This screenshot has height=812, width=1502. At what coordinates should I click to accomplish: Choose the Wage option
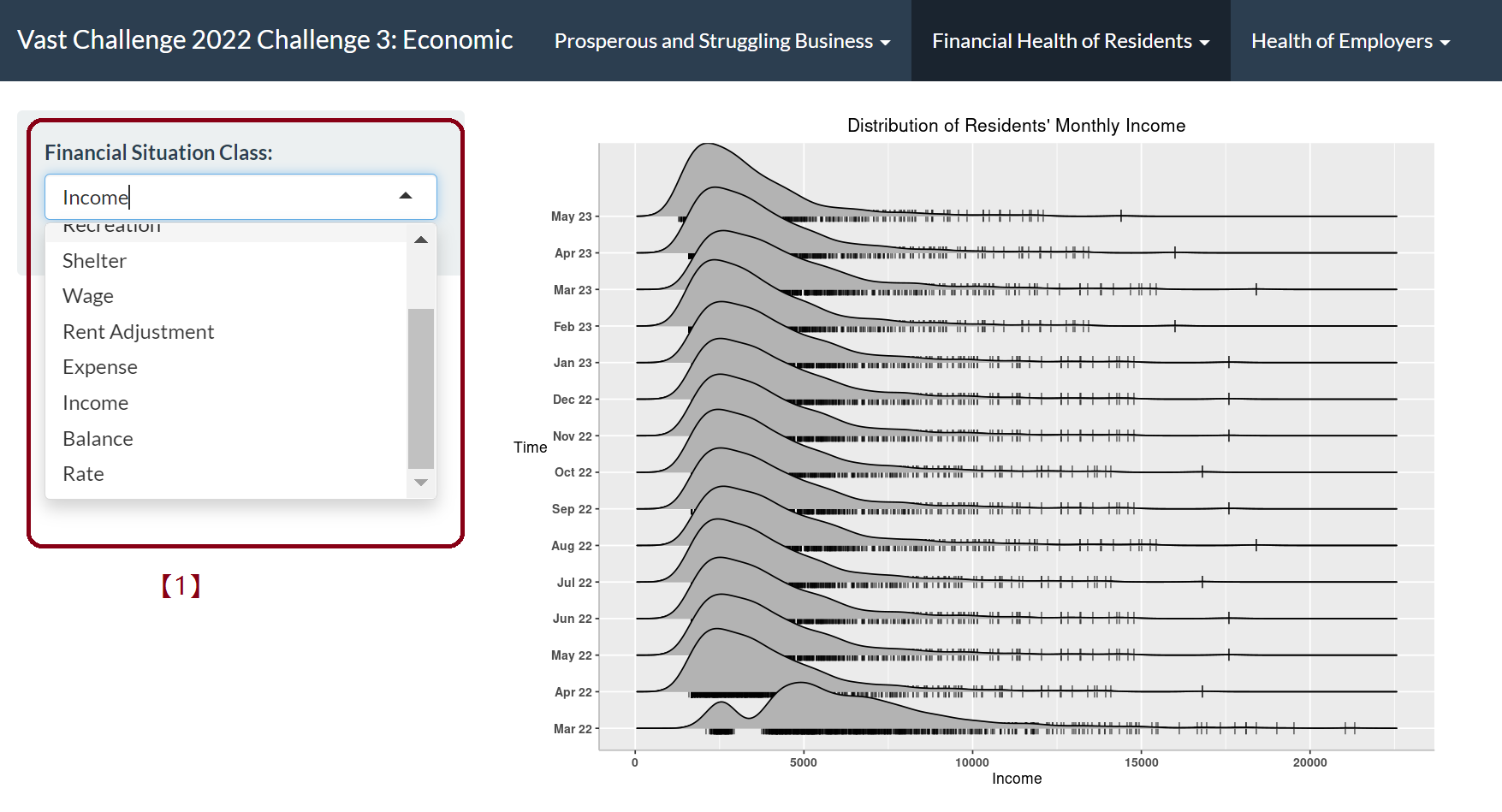coord(88,296)
